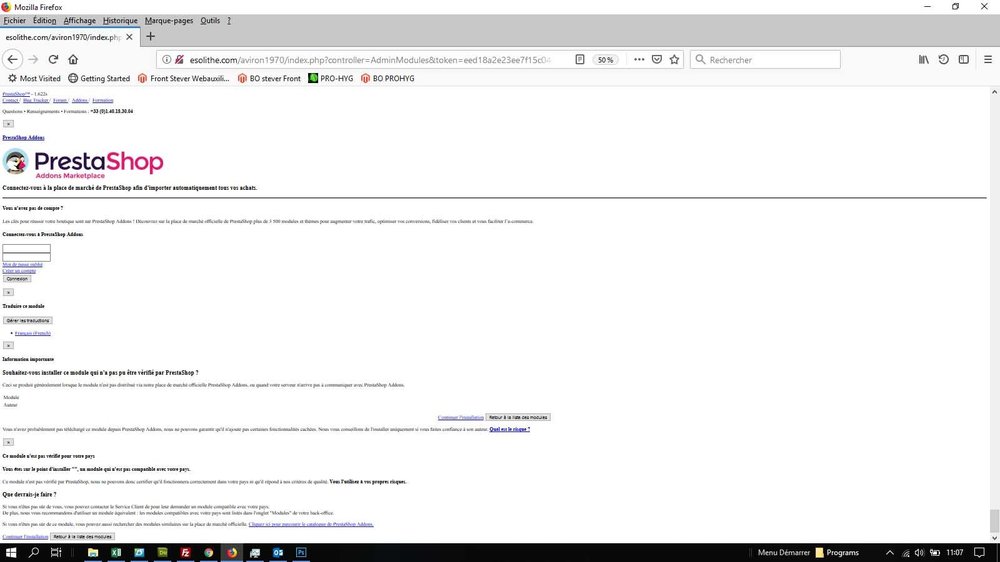
Task: Open the Bug Tracker link
Action: [x=36, y=100]
